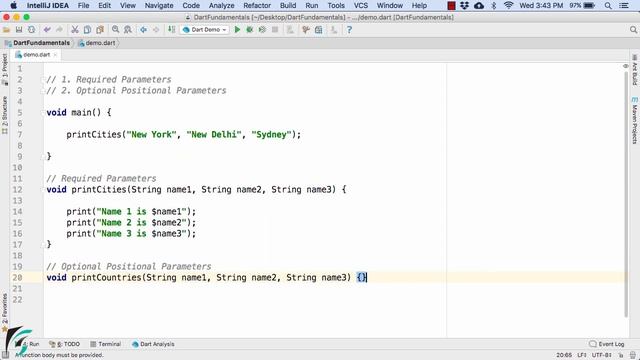
Task: Click the navigate Back arrow icon
Action: (143, 30)
